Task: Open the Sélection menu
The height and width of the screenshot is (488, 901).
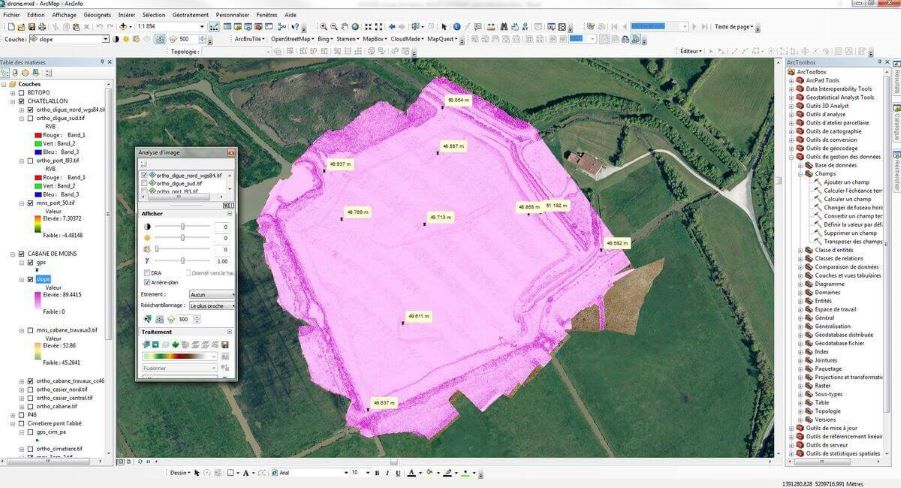Action: click(x=153, y=14)
